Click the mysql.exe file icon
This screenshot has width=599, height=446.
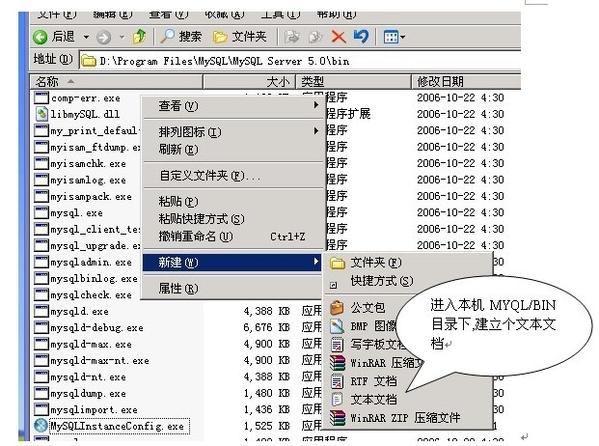(41, 213)
